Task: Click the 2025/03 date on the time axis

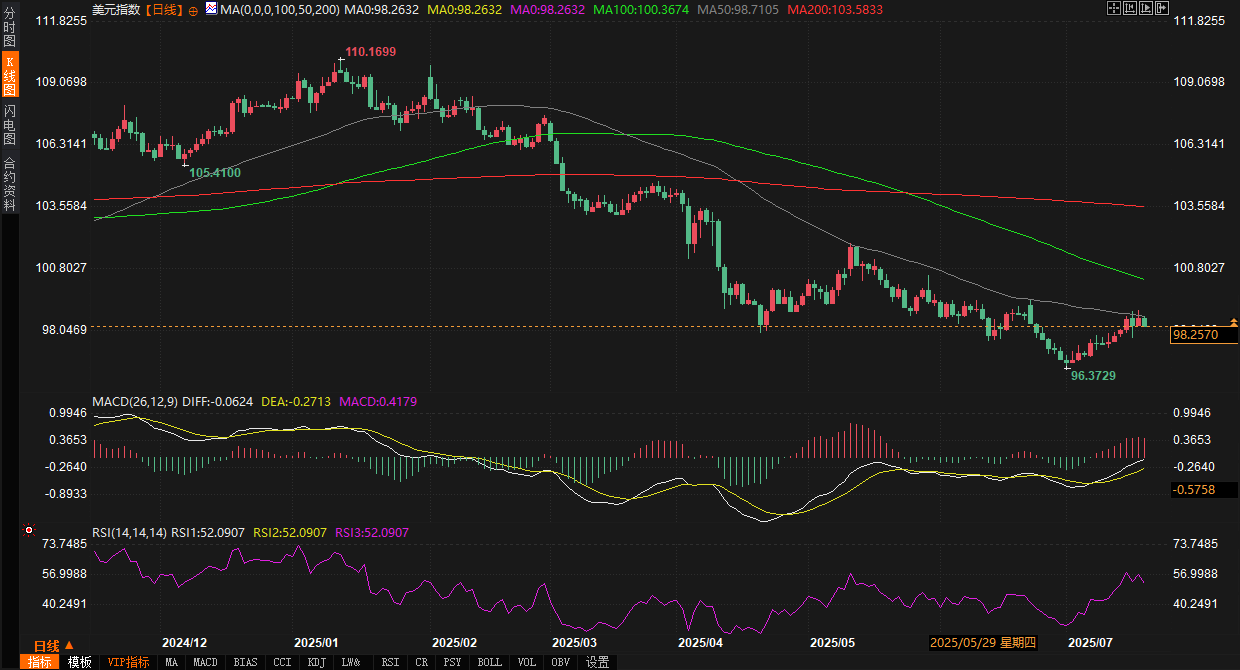Action: point(574,643)
